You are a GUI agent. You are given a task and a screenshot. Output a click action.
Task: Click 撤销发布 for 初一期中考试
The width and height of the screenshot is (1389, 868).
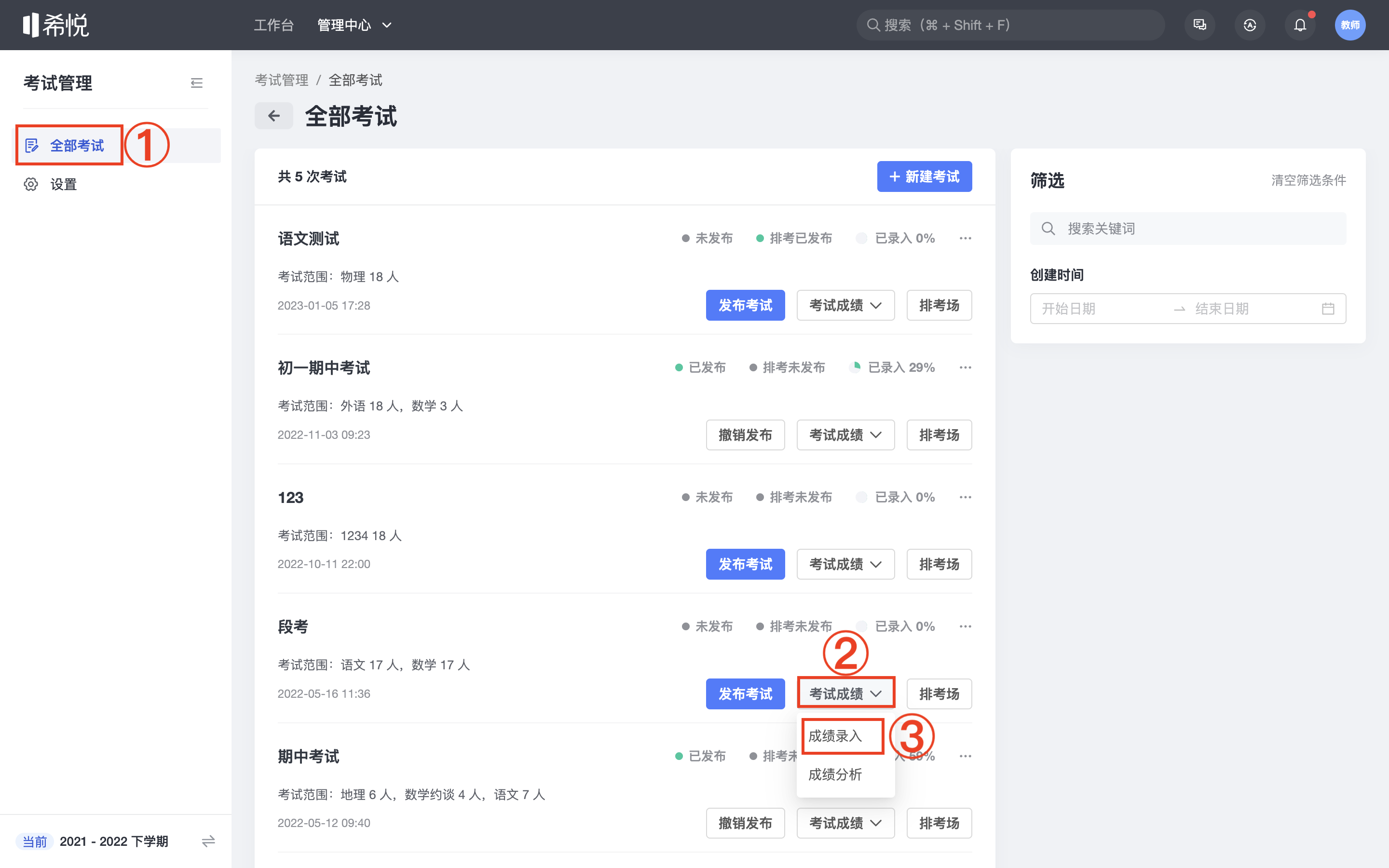pos(745,434)
